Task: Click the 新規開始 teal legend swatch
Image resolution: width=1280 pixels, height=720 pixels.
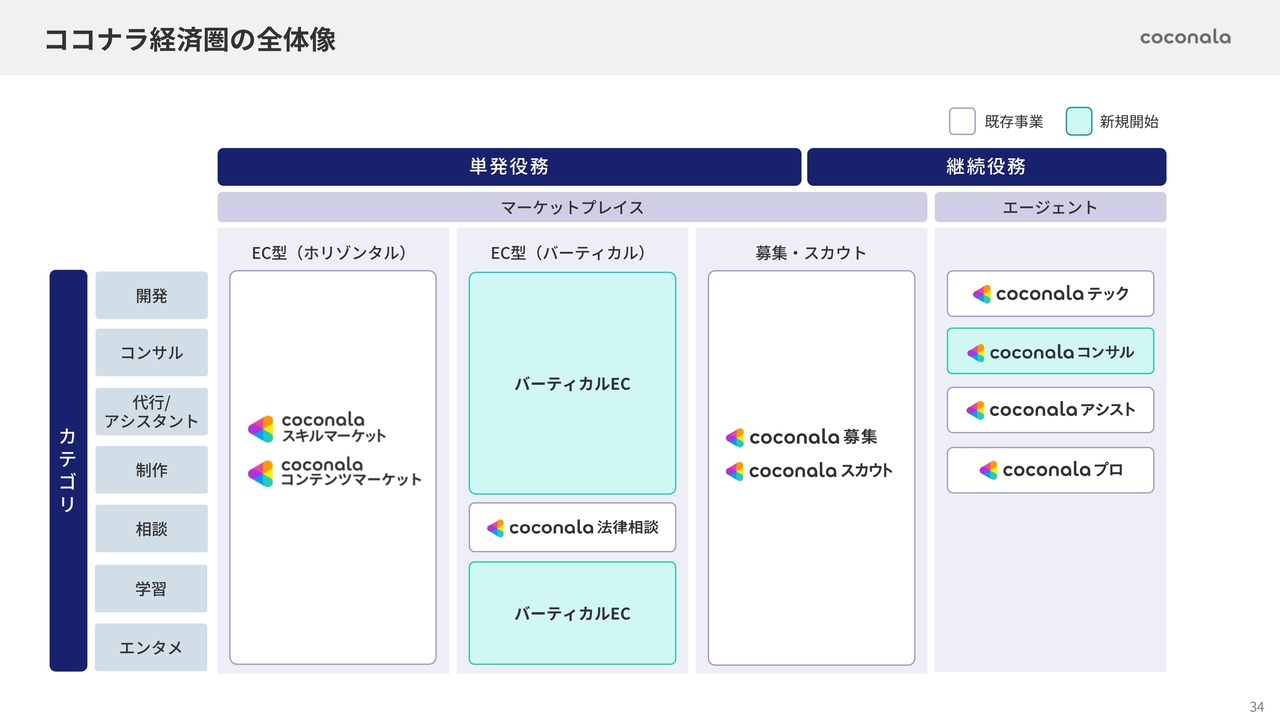Action: coord(1079,122)
